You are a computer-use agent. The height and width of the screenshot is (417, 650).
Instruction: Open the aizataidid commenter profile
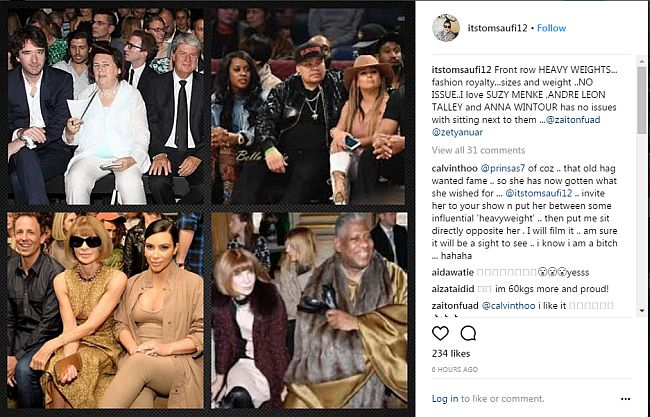point(453,289)
